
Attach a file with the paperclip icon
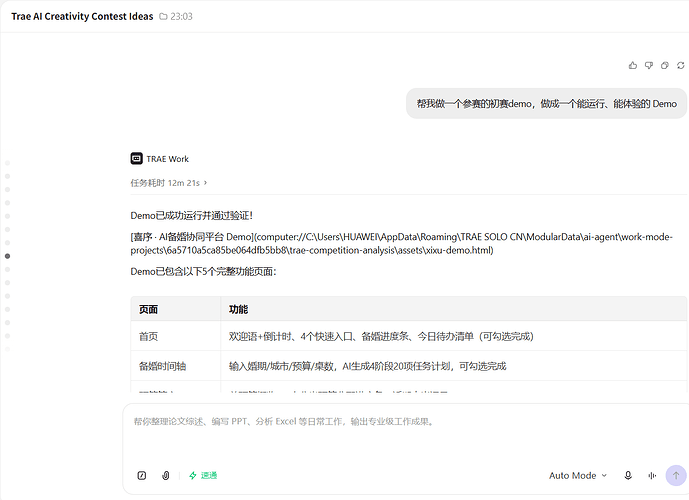[166, 475]
